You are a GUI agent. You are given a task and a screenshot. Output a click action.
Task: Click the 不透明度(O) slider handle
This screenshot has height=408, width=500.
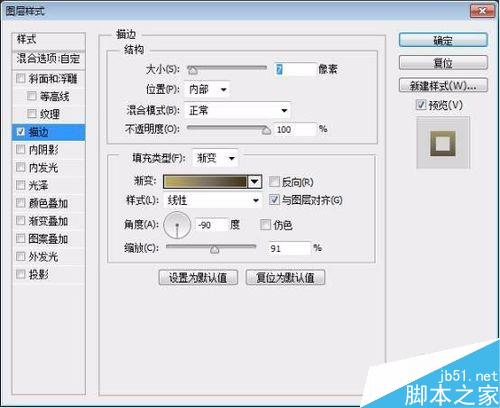266,130
